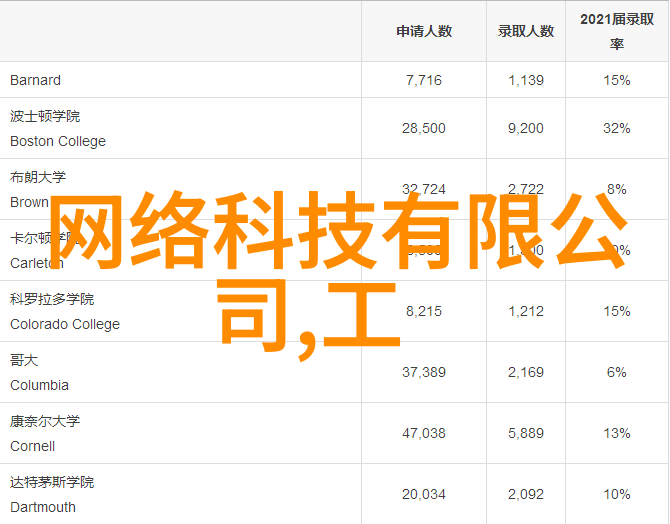Click the 32% acceptance rate cell
The image size is (670, 524).
pyautogui.click(x=617, y=128)
